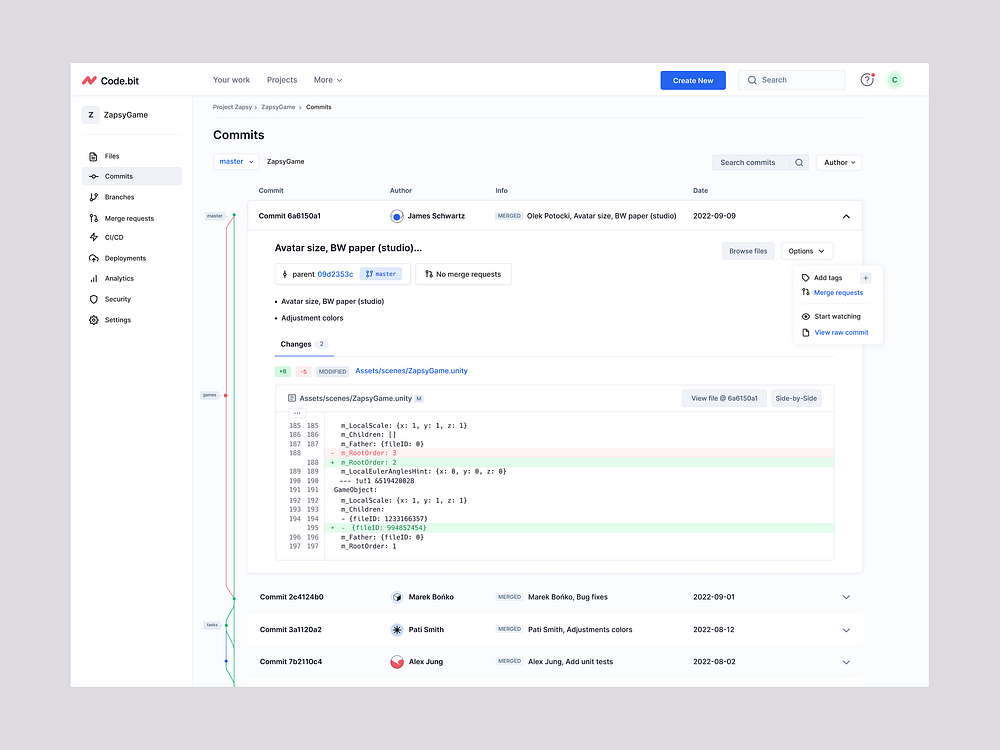Click the plus next to Add tags

(x=866, y=278)
